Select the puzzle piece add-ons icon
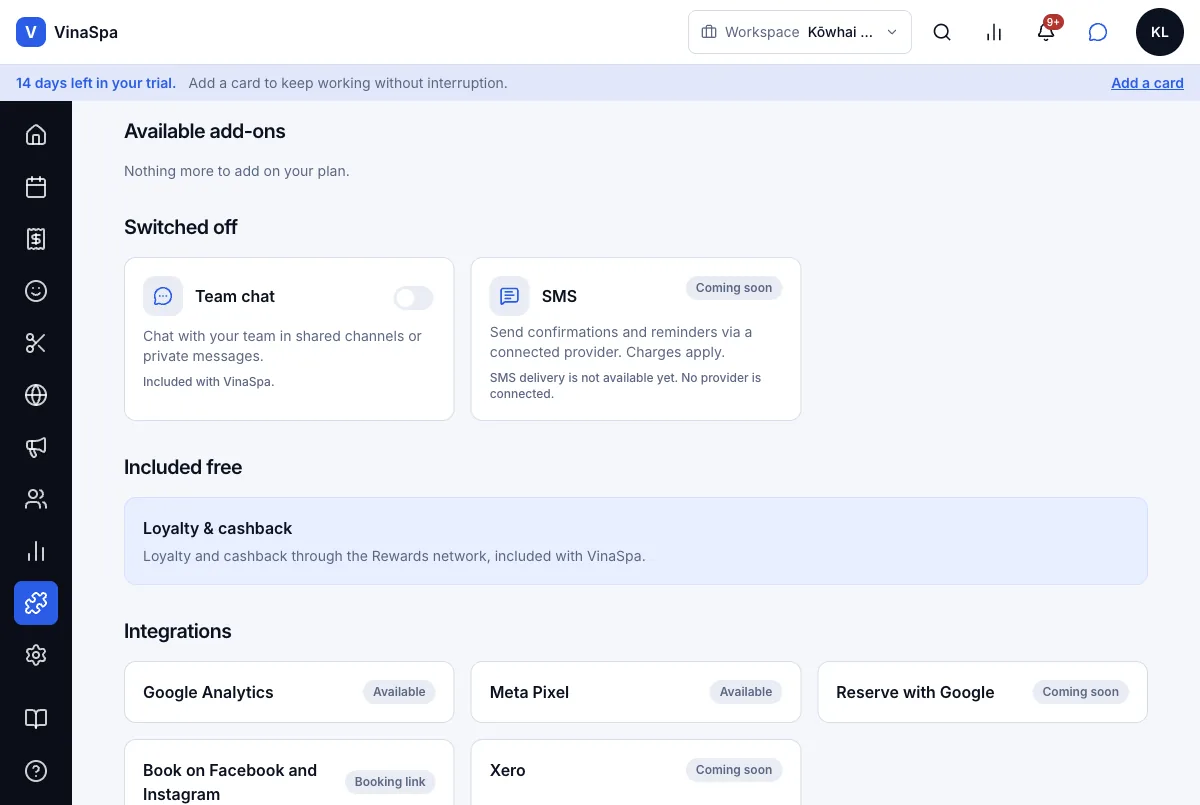Viewport: 1200px width, 805px height. click(x=36, y=603)
